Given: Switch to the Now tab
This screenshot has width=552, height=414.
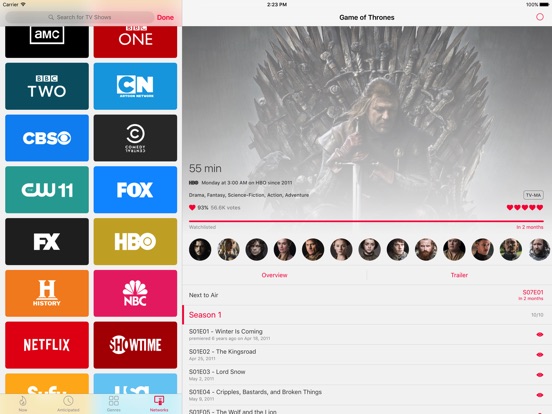Looking at the screenshot, I should click(x=23, y=403).
